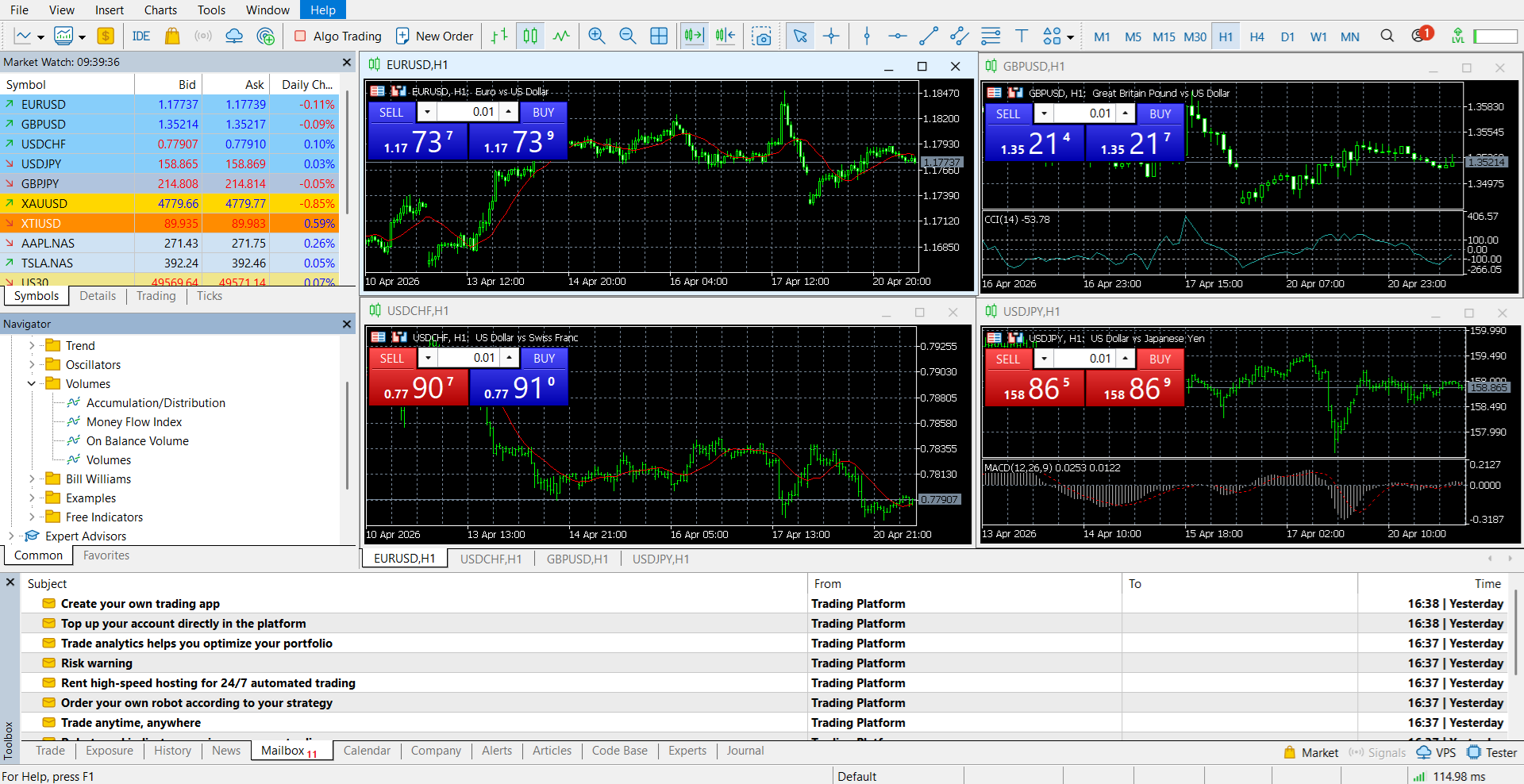Tile chart windows with grid icon

click(x=659, y=36)
